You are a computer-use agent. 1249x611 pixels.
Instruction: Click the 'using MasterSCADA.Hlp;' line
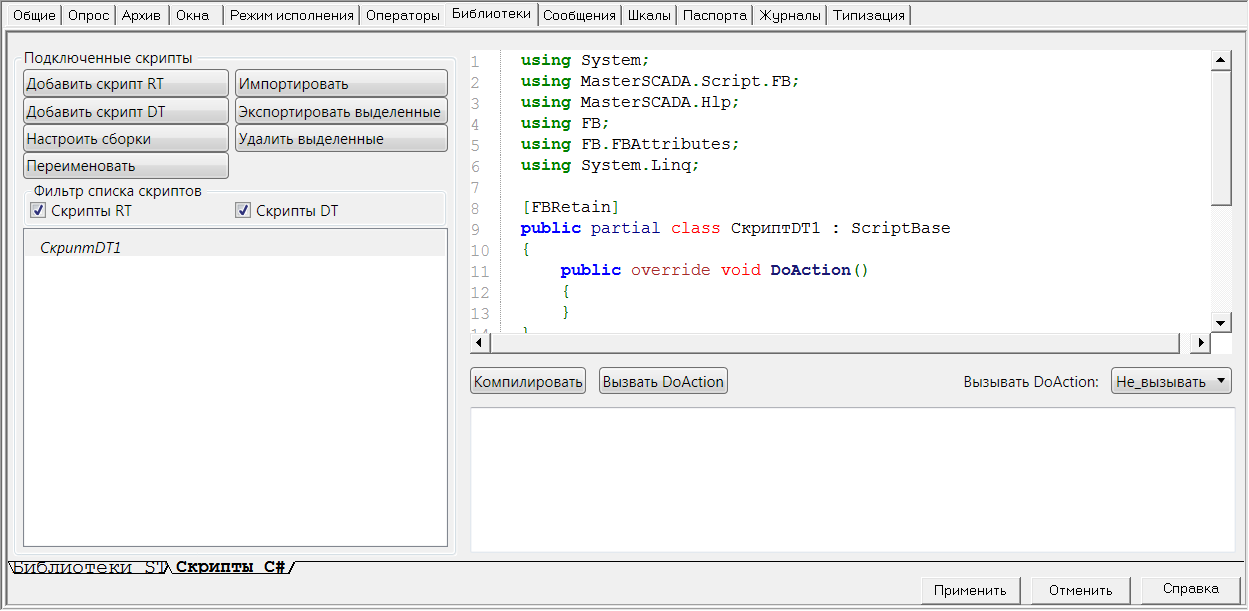coord(630,102)
